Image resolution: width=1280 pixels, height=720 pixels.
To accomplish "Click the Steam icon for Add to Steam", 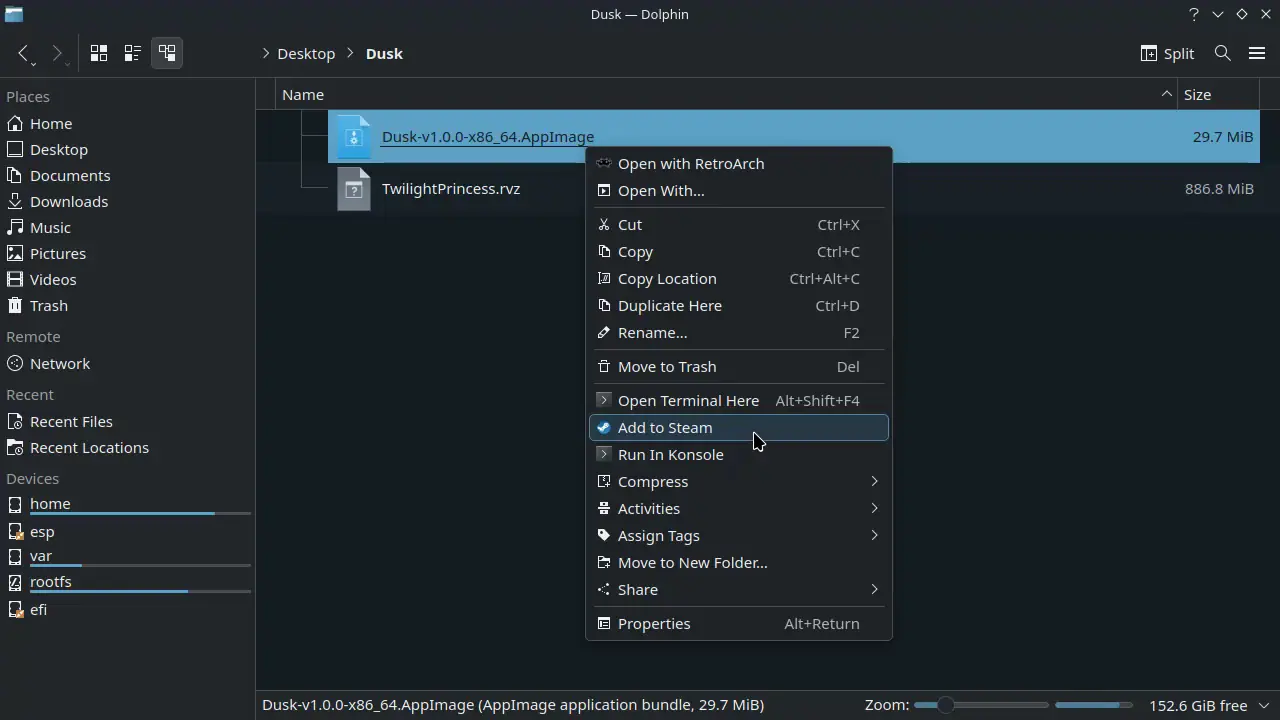I will [x=603, y=427].
